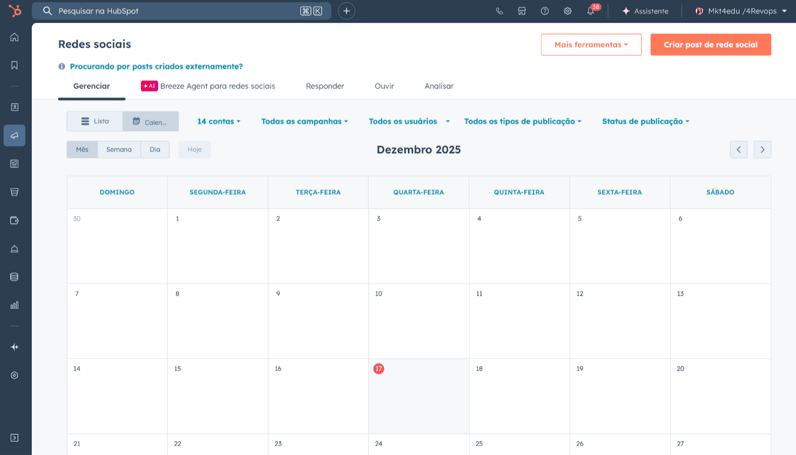Click the QUINTA-FEIRA column header
The image size is (796, 455).
(x=519, y=192)
